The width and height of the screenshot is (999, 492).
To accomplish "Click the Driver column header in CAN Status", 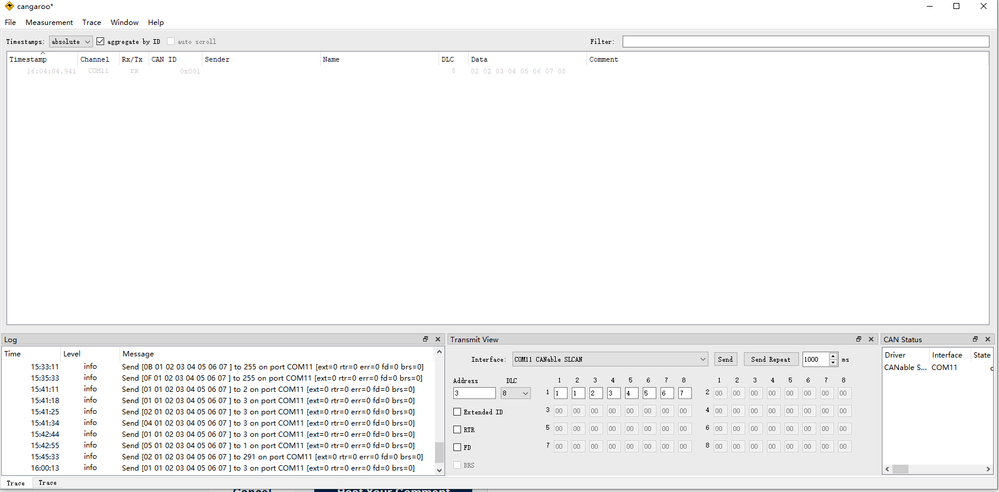I will coord(905,355).
